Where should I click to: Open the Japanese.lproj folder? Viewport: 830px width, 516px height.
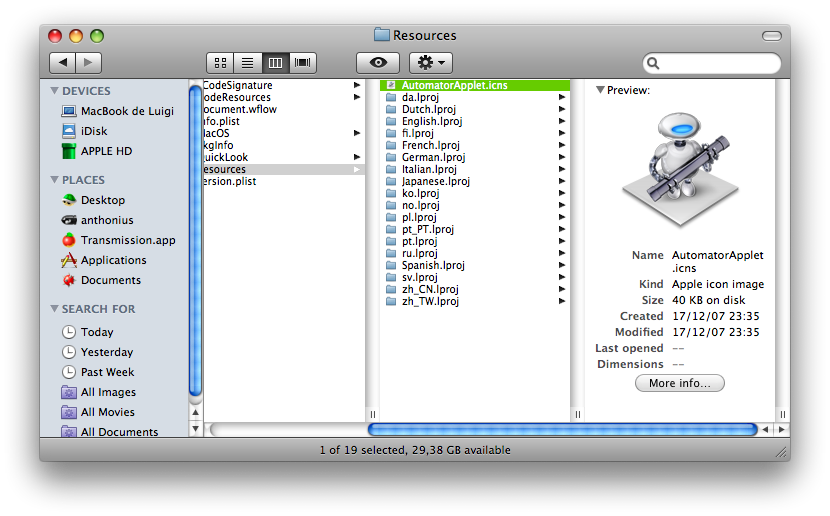point(475,181)
